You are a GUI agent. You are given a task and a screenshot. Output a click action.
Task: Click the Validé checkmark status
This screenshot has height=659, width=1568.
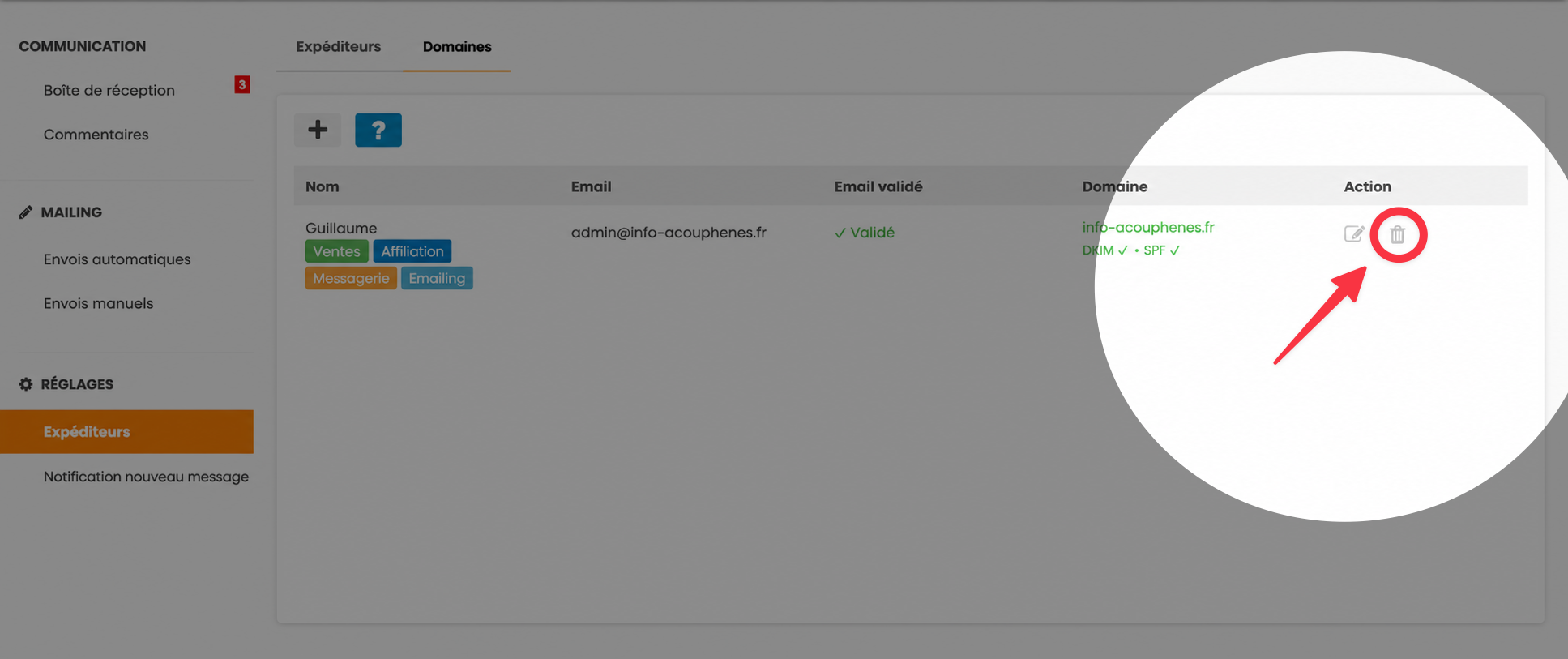865,233
